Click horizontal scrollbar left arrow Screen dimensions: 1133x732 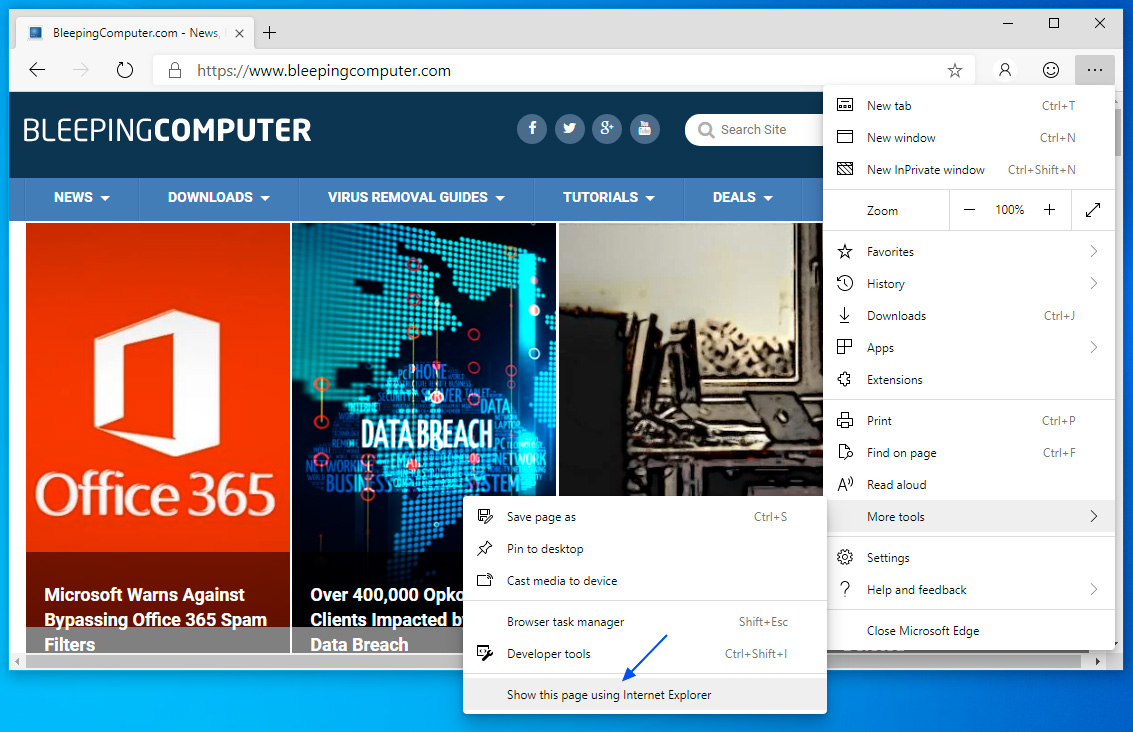pyautogui.click(x=17, y=660)
